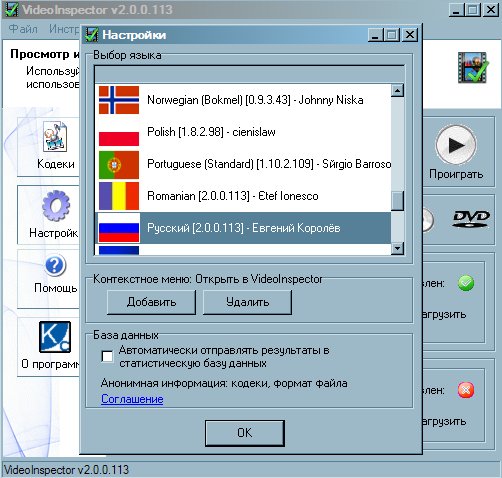
Task: Click the partially visible flag below Russian
Action: (x=119, y=250)
